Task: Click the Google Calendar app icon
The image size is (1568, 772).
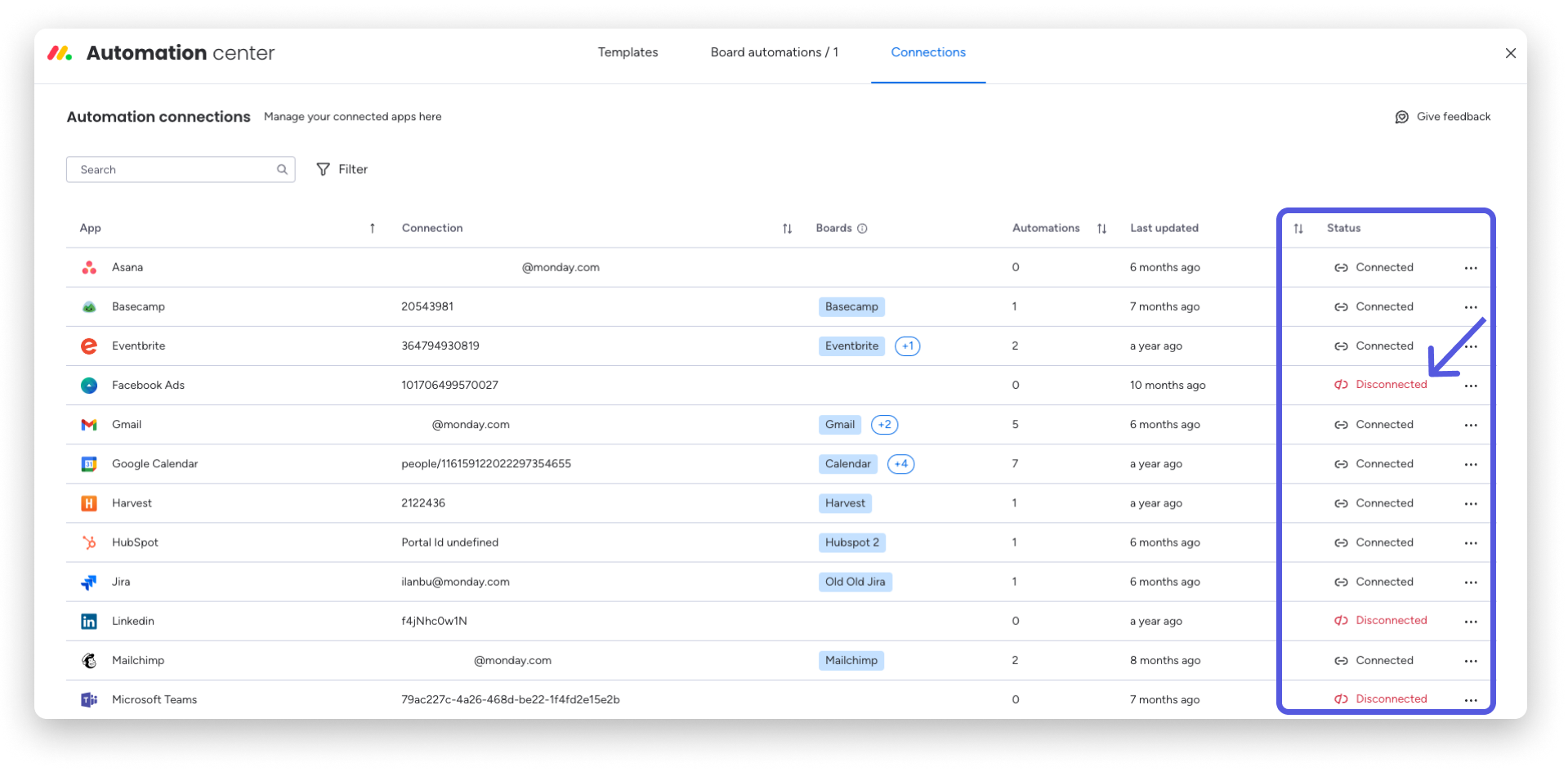Action: (x=89, y=463)
